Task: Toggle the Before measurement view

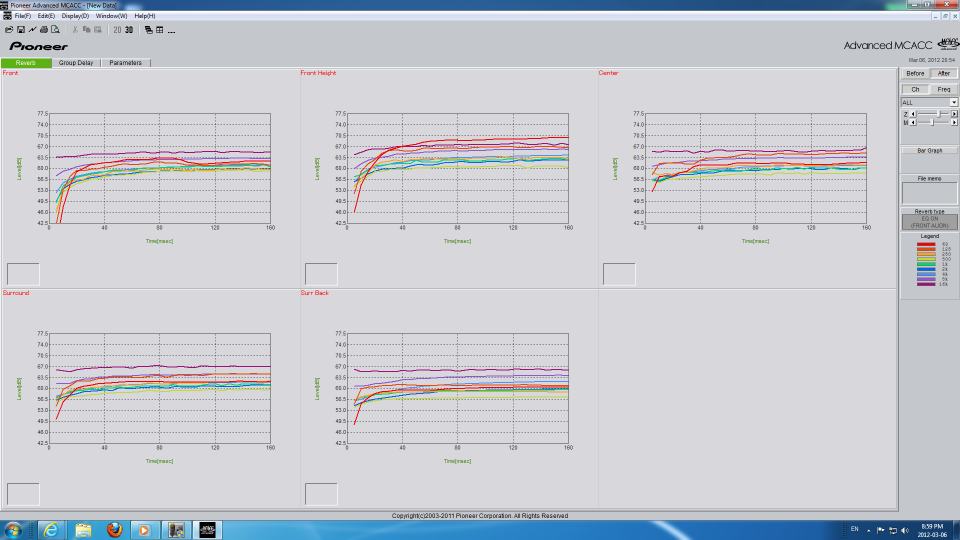Action: pyautogui.click(x=915, y=73)
